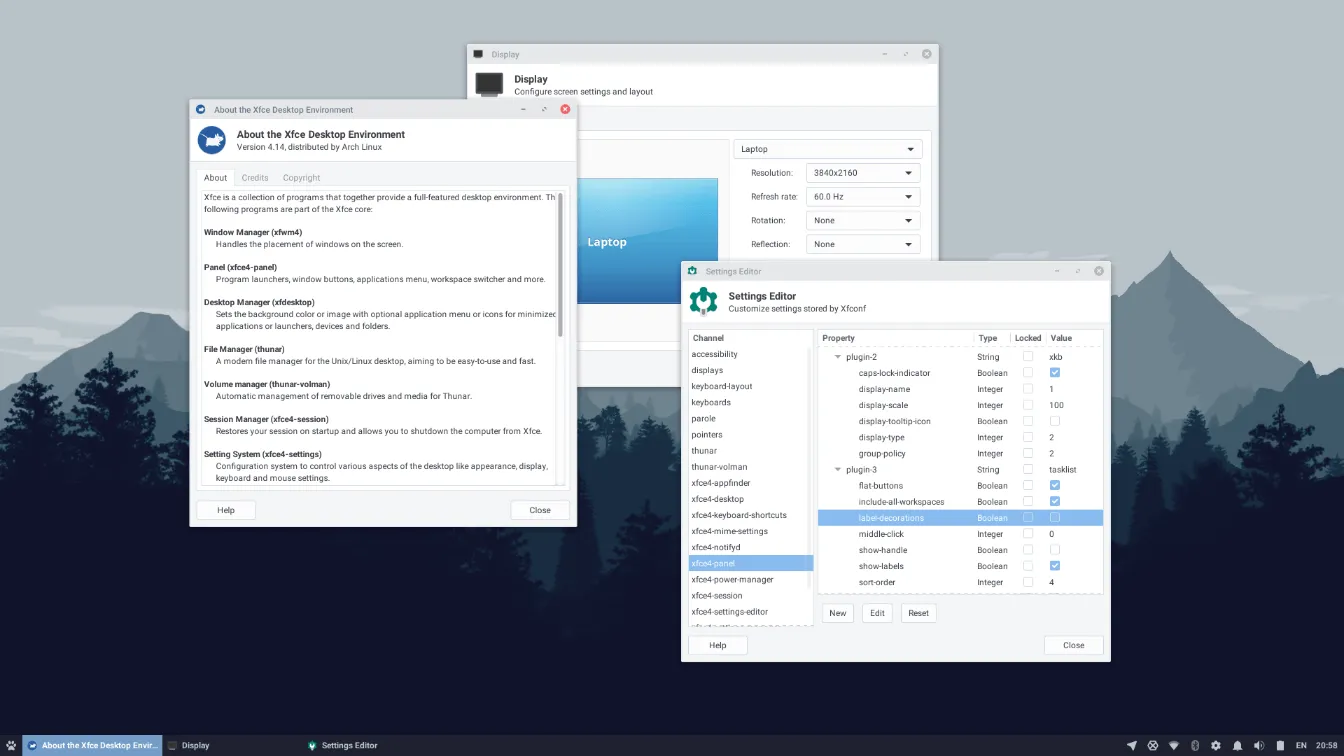Disable the show-labels boolean value

pyautogui.click(x=1053, y=566)
